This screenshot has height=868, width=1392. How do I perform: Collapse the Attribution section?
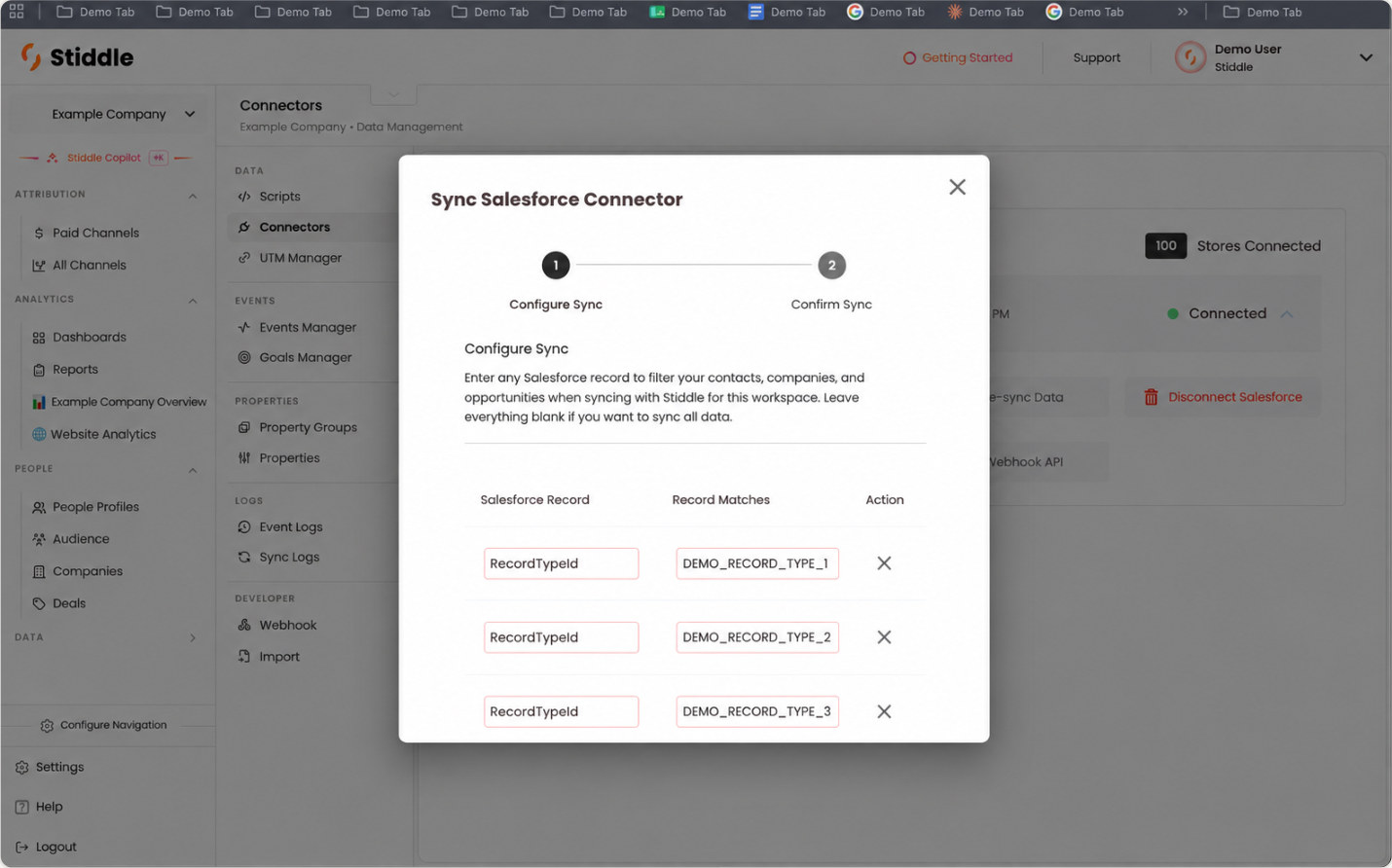(192, 196)
